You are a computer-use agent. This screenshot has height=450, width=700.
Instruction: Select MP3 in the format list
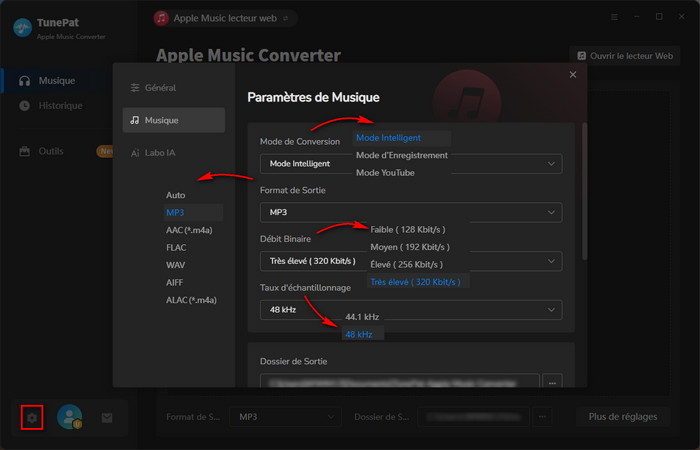(193, 212)
